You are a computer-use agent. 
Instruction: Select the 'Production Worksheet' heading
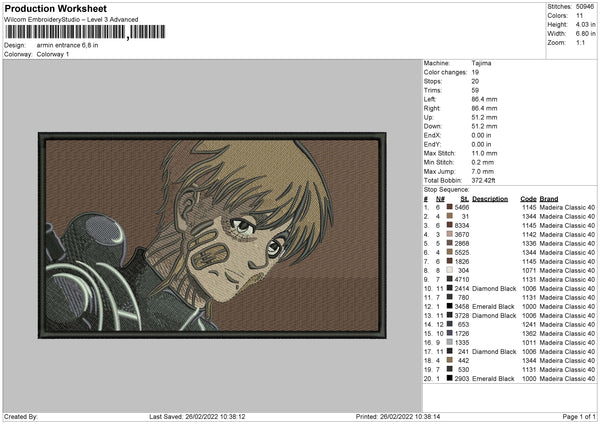coord(55,8)
